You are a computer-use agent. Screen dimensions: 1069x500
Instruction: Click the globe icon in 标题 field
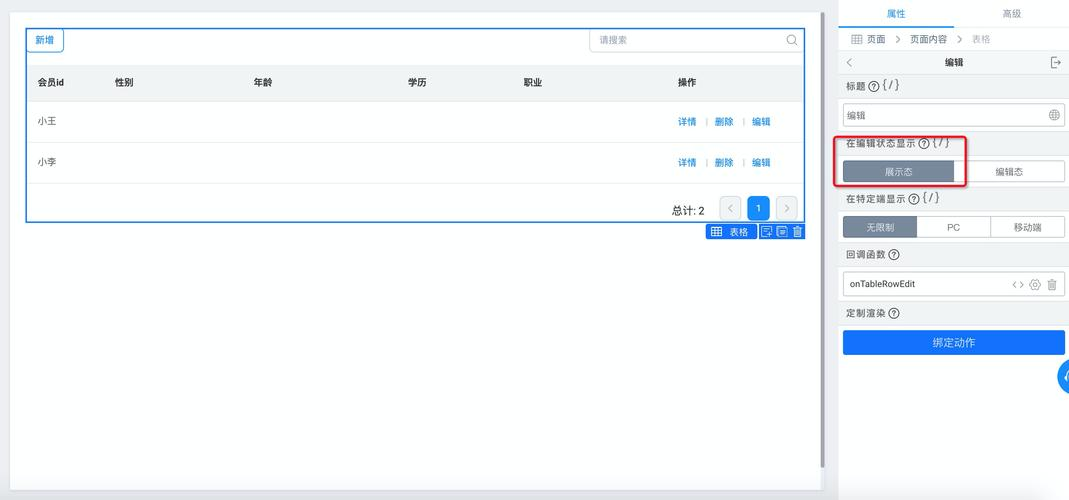tap(1054, 115)
